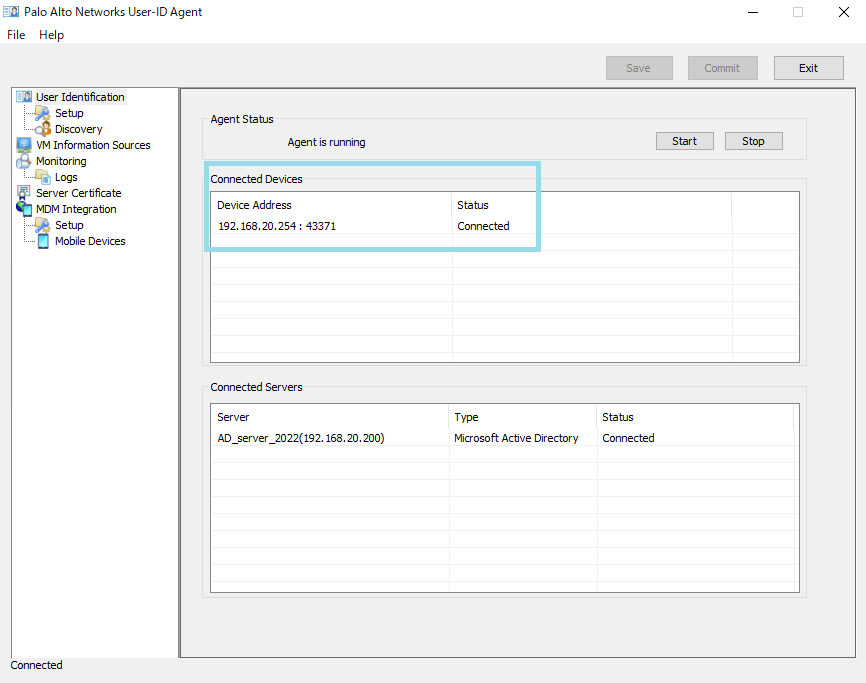The image size is (866, 683).
Task: Click the Microsoft Active Directory type cell
Action: [516, 438]
